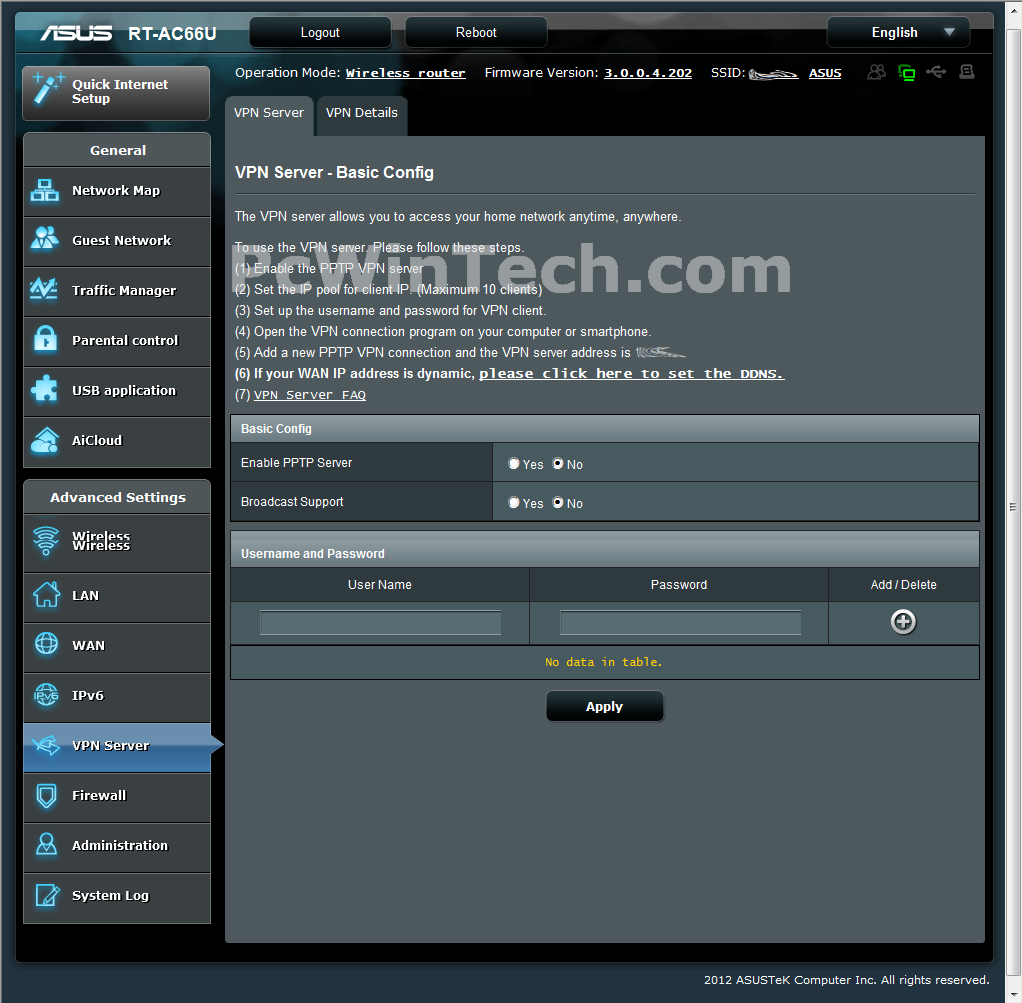This screenshot has height=1003, width=1022.
Task: Click the Quick Internet Setup wand icon
Action: pos(48,89)
